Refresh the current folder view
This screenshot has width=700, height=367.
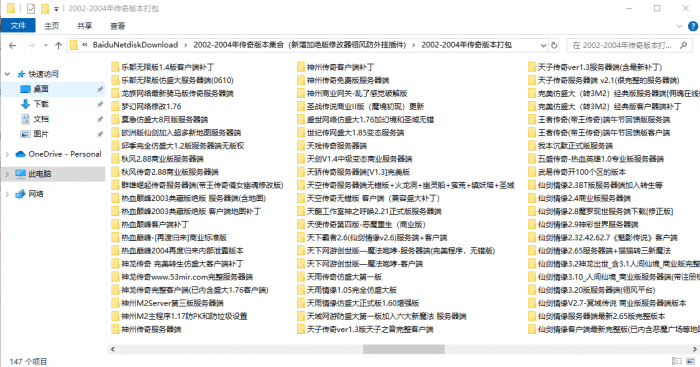554,45
